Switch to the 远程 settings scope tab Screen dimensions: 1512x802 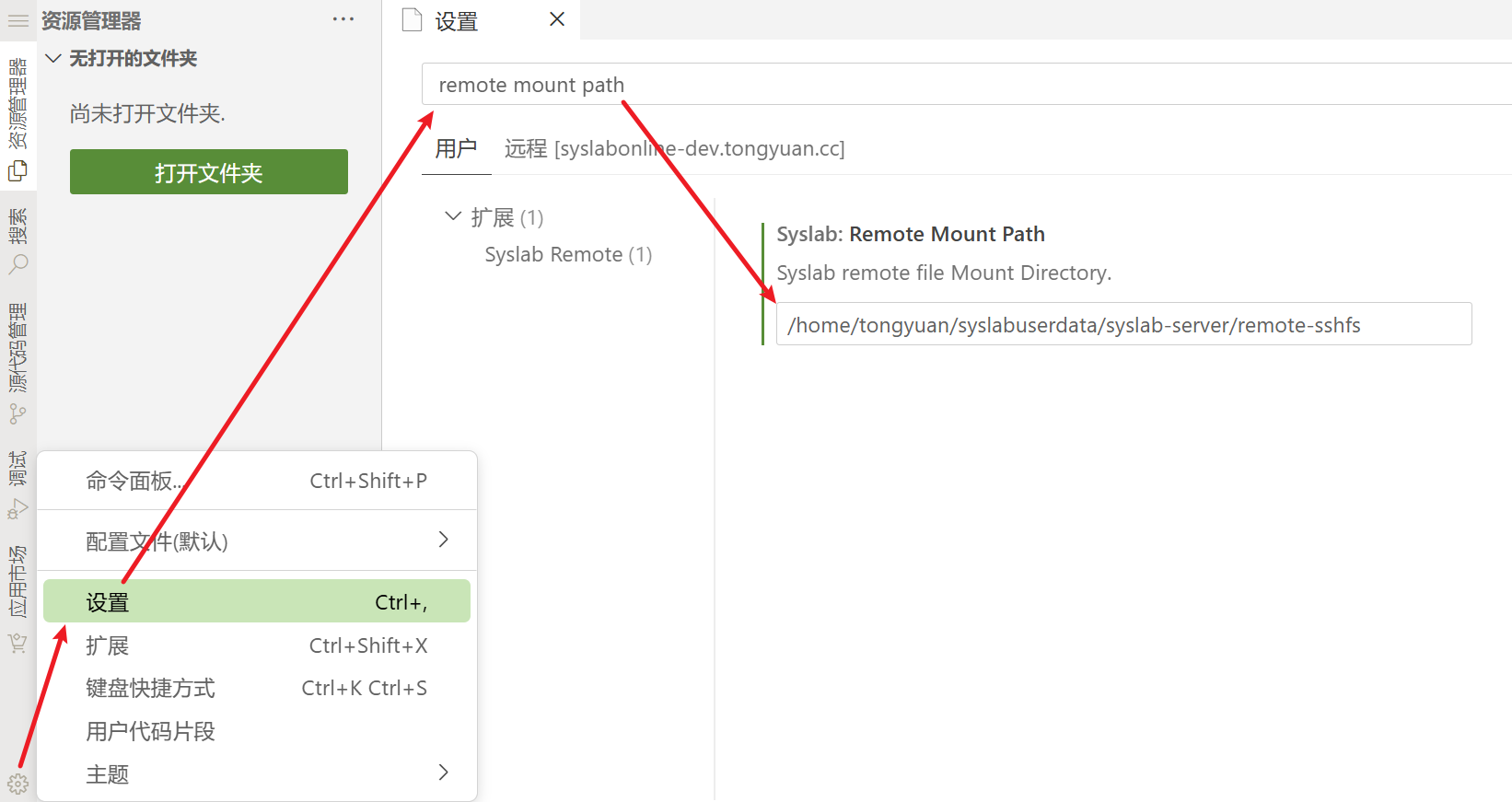674,149
